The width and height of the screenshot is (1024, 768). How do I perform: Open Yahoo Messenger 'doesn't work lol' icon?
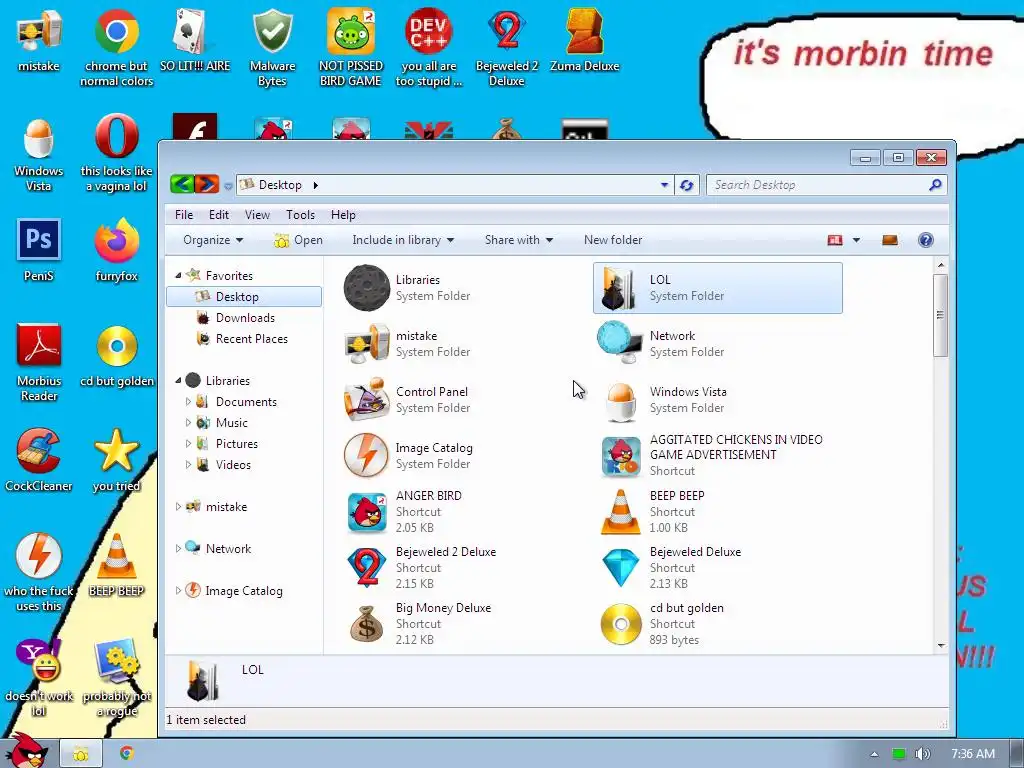(39, 678)
